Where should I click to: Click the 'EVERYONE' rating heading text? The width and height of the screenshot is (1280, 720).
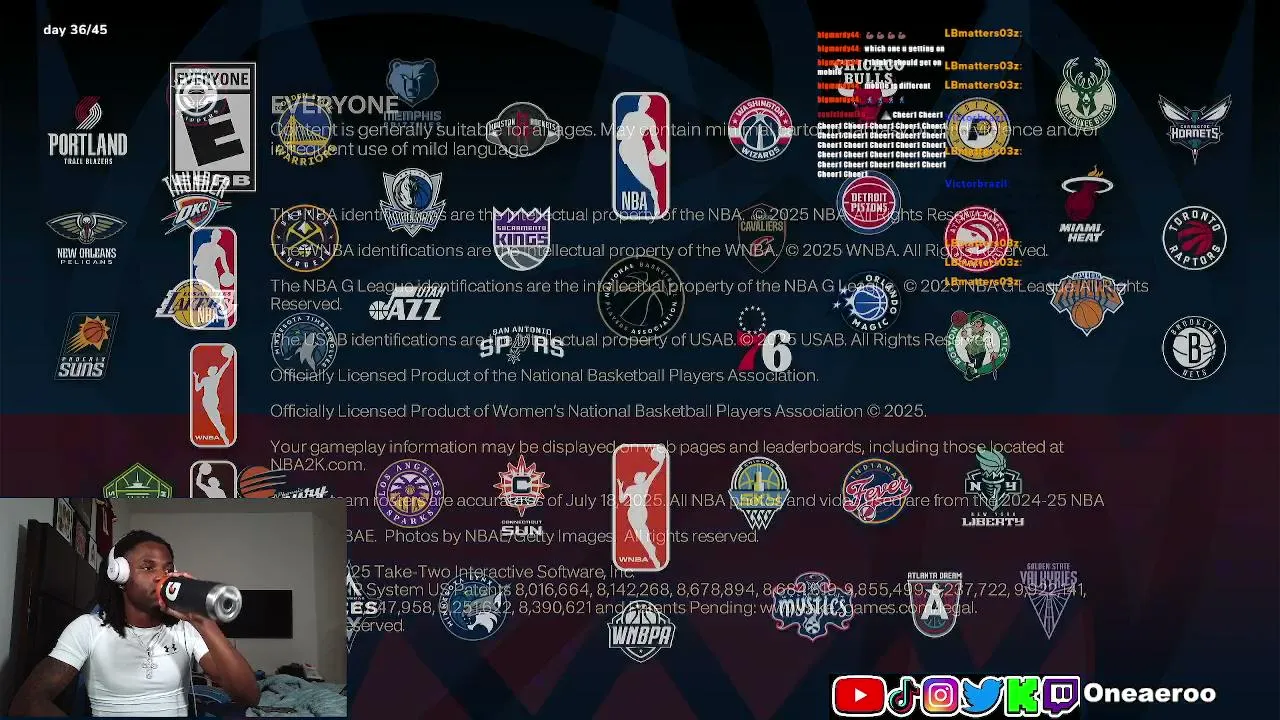point(334,105)
